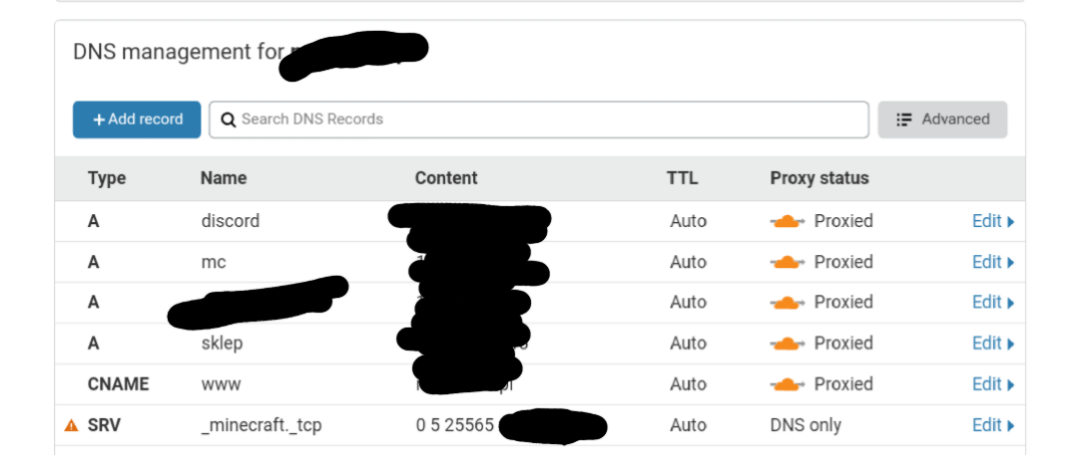Click the warning triangle beside SRV record
Image resolution: width=1078 pixels, height=455 pixels.
click(x=71, y=425)
